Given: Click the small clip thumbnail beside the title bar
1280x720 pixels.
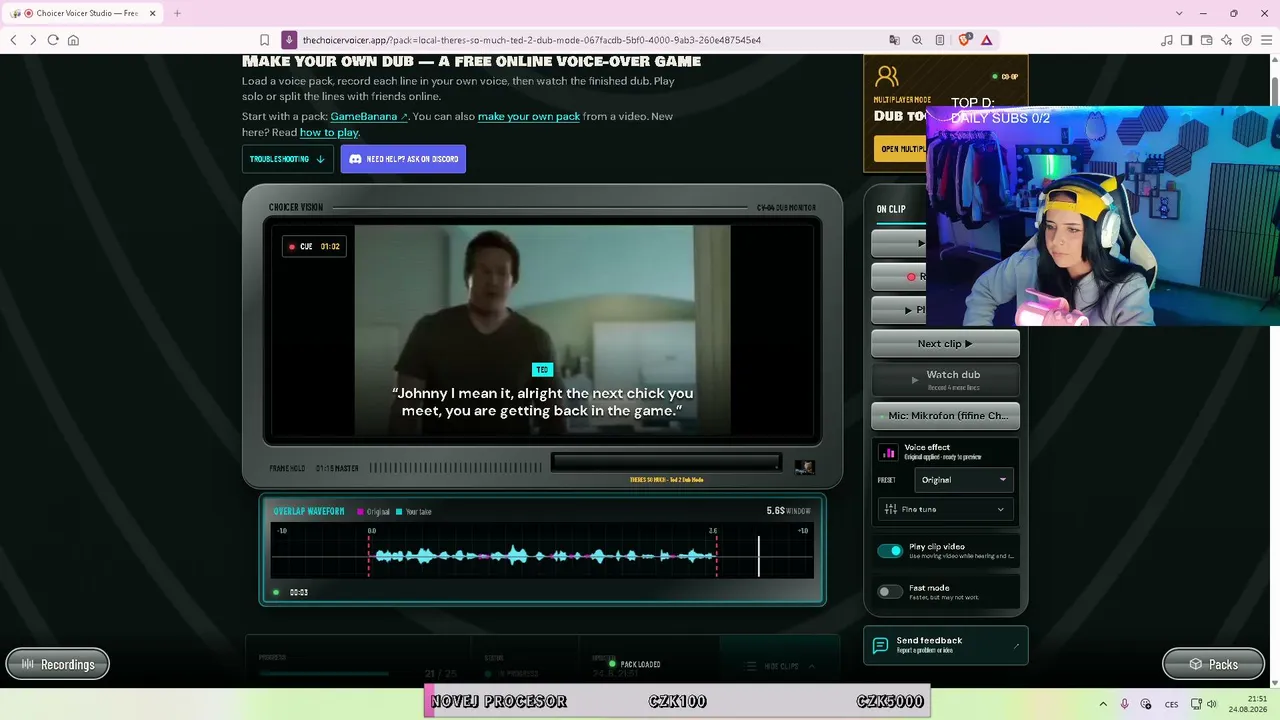Looking at the screenshot, I should coord(804,467).
